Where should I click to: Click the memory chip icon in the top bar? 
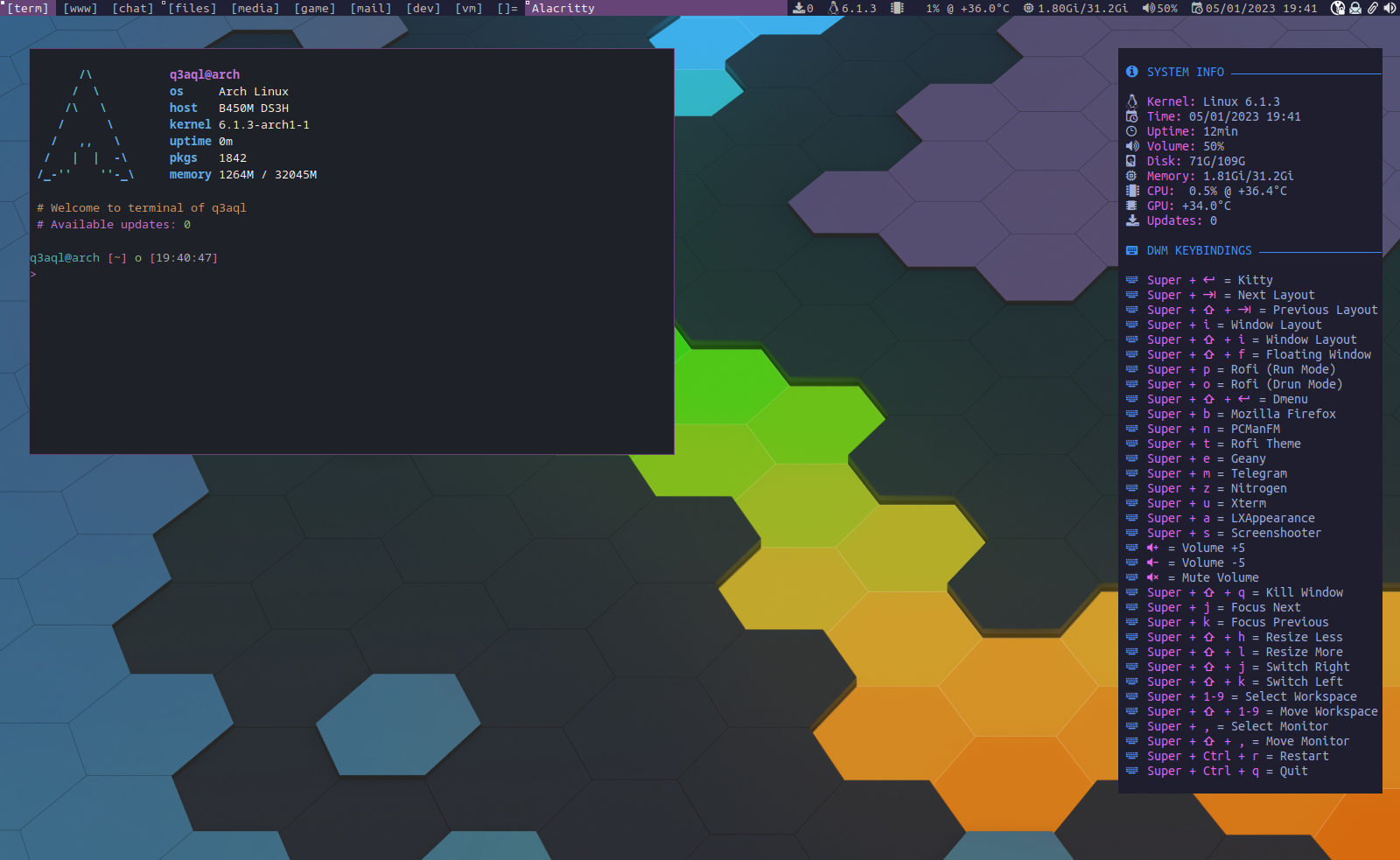(1029, 8)
